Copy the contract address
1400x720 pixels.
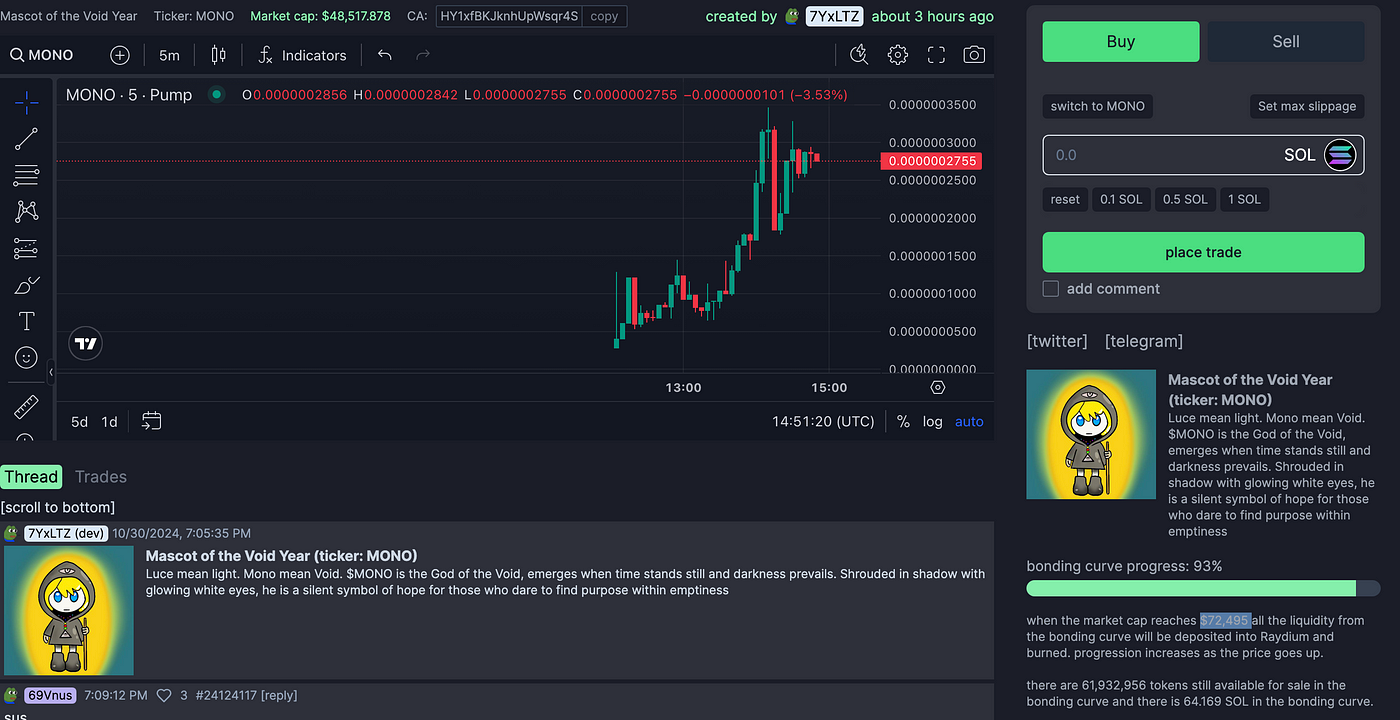pos(605,16)
